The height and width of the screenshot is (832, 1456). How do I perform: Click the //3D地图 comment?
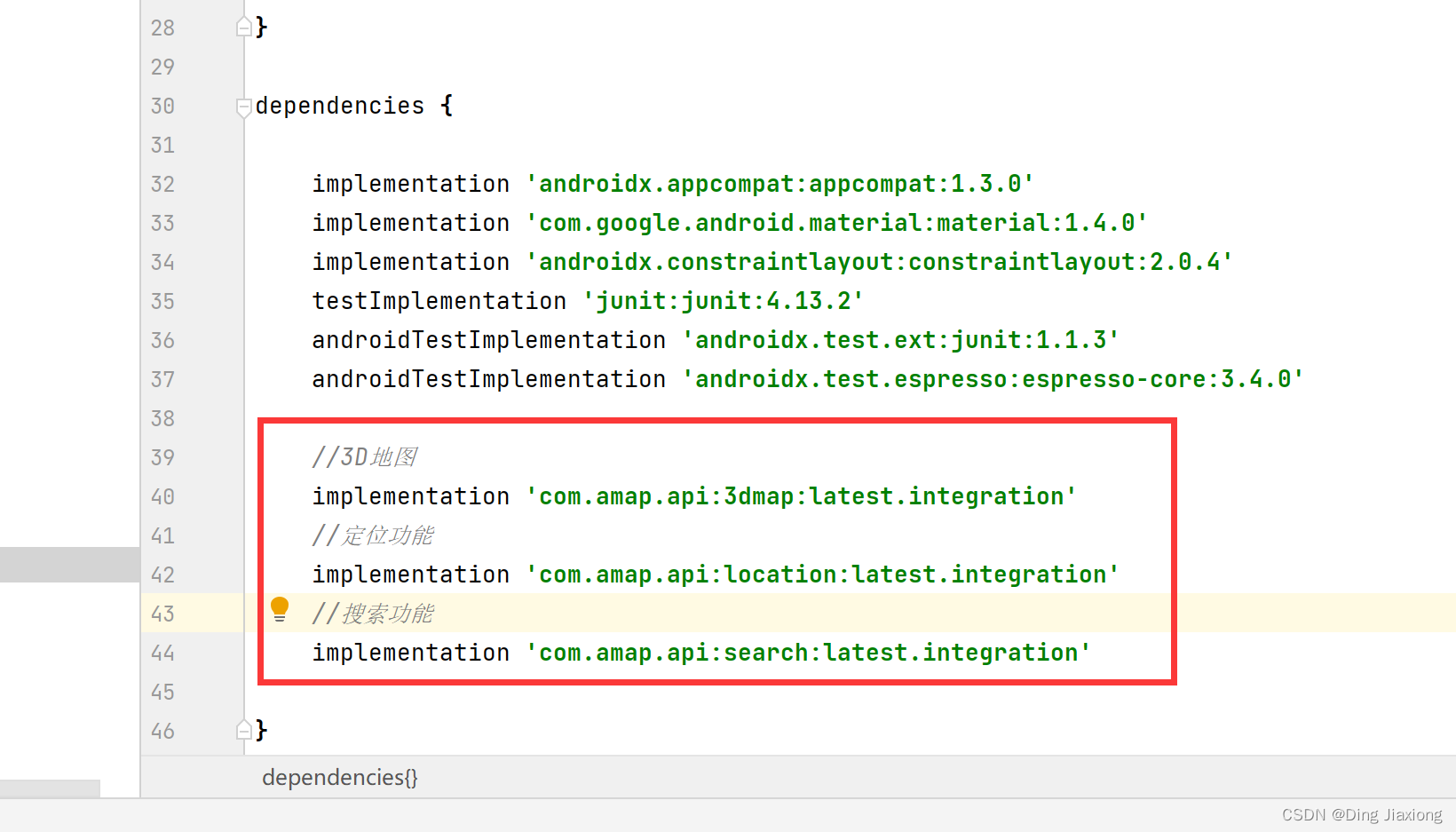365,457
